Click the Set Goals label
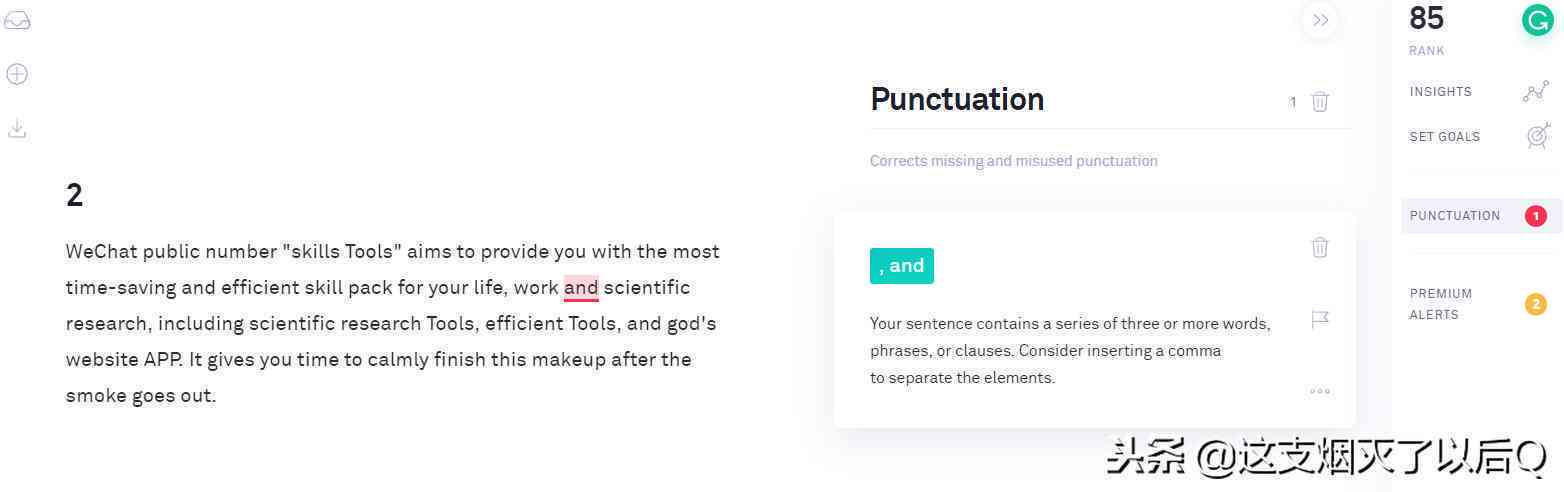 click(x=1444, y=137)
